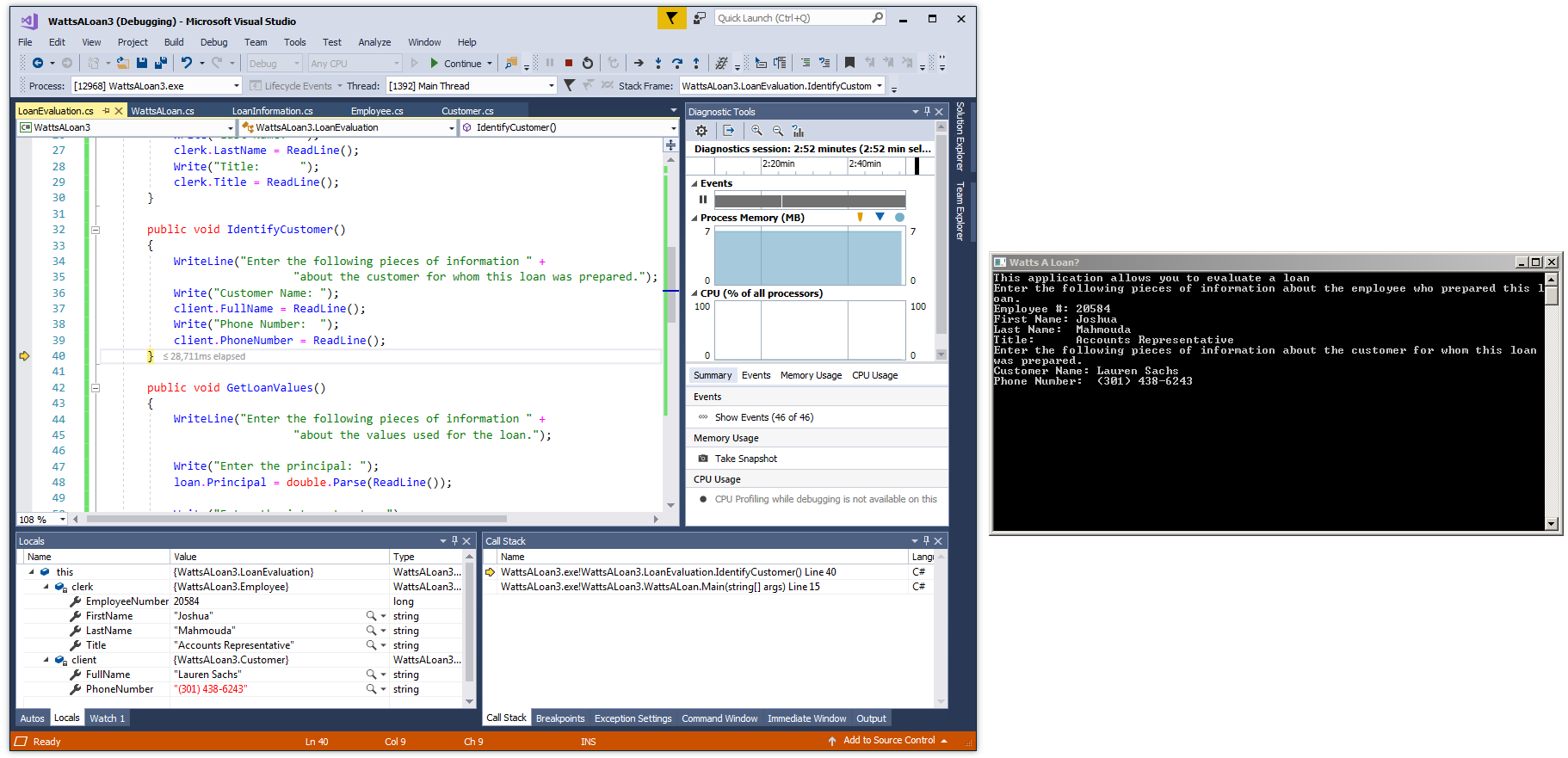
Task: Click in the Quick Launch search box
Action: tap(800, 18)
